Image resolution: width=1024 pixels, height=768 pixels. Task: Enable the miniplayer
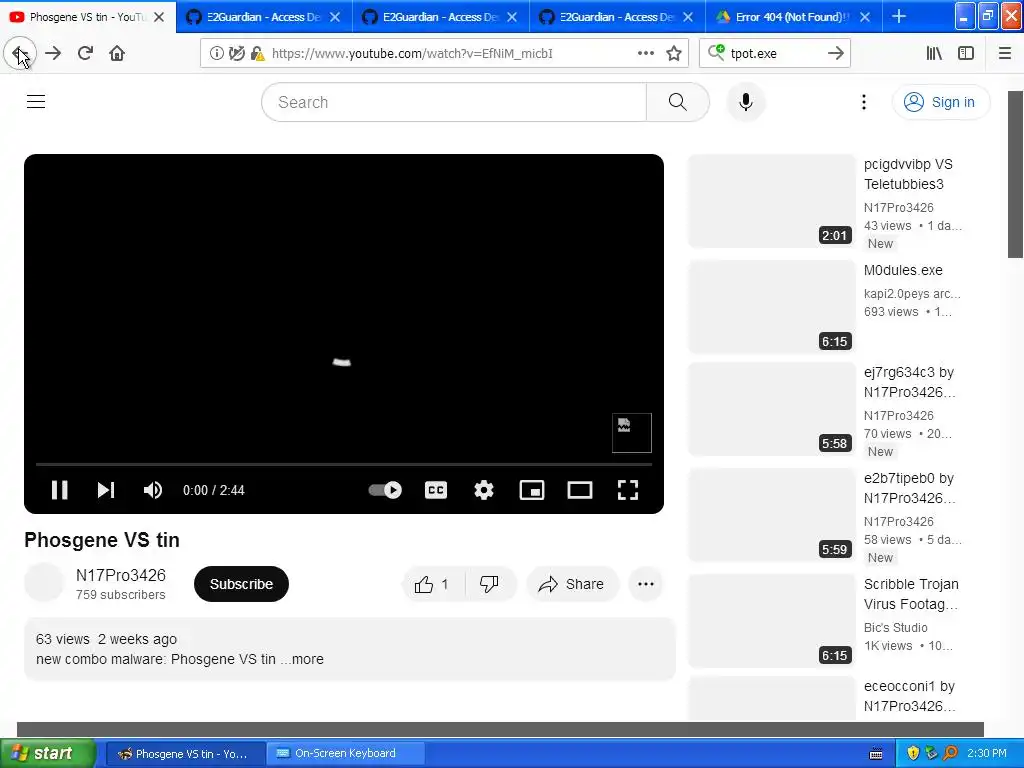532,490
